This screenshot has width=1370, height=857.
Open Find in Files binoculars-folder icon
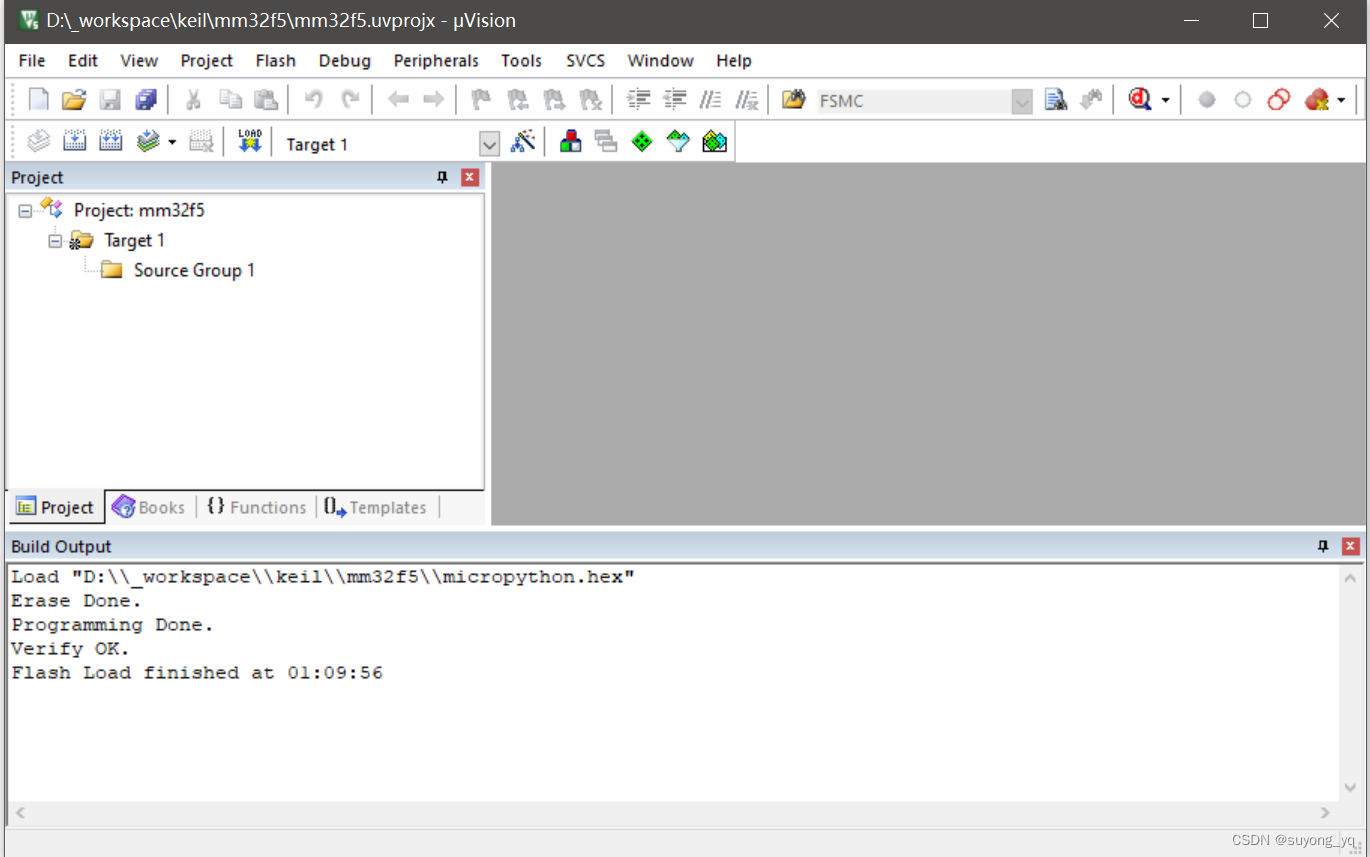pos(794,100)
